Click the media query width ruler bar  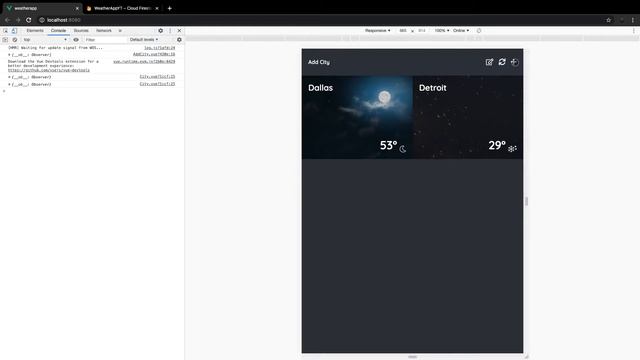tap(412, 38)
